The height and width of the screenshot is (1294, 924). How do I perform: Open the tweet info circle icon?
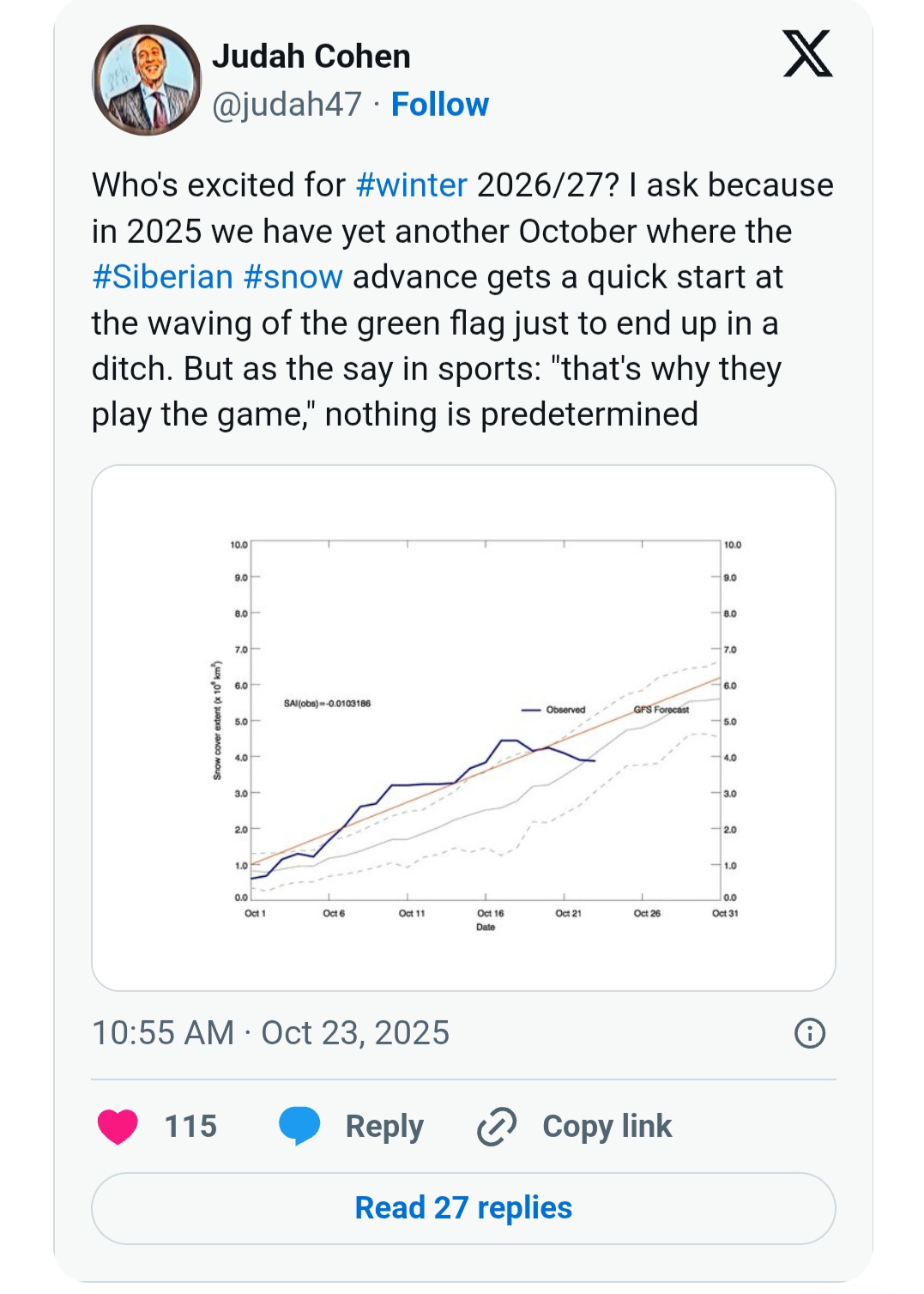(809, 1033)
